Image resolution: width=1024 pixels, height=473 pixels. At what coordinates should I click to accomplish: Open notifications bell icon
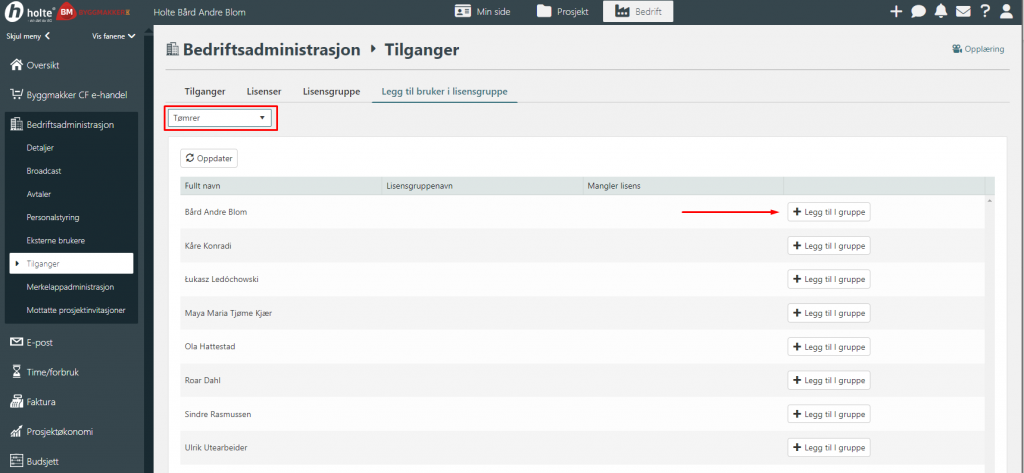[x=940, y=12]
